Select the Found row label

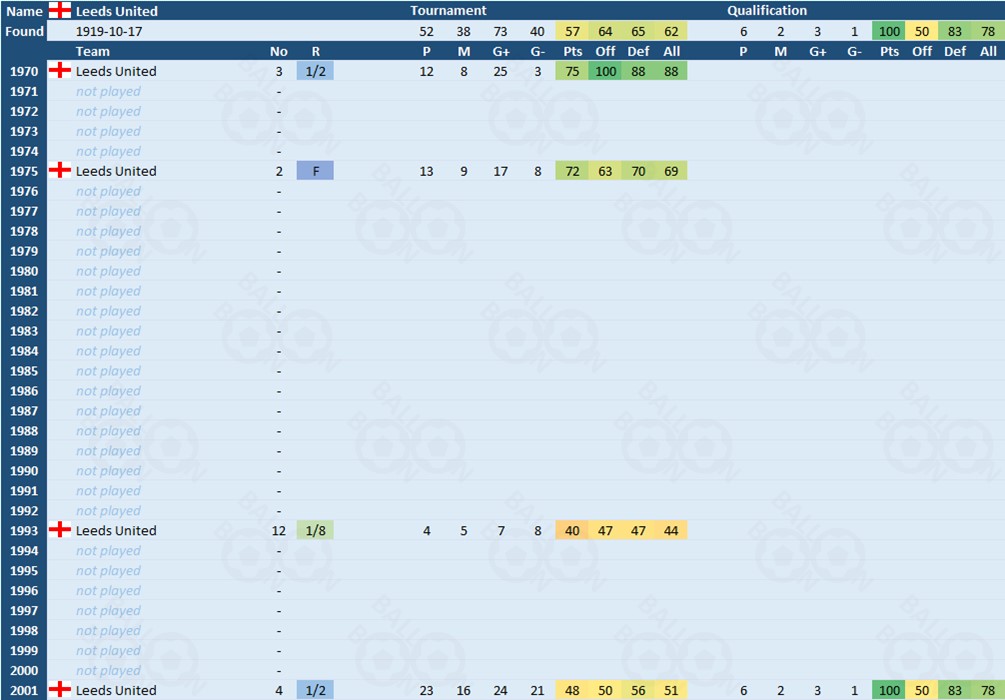(24, 31)
